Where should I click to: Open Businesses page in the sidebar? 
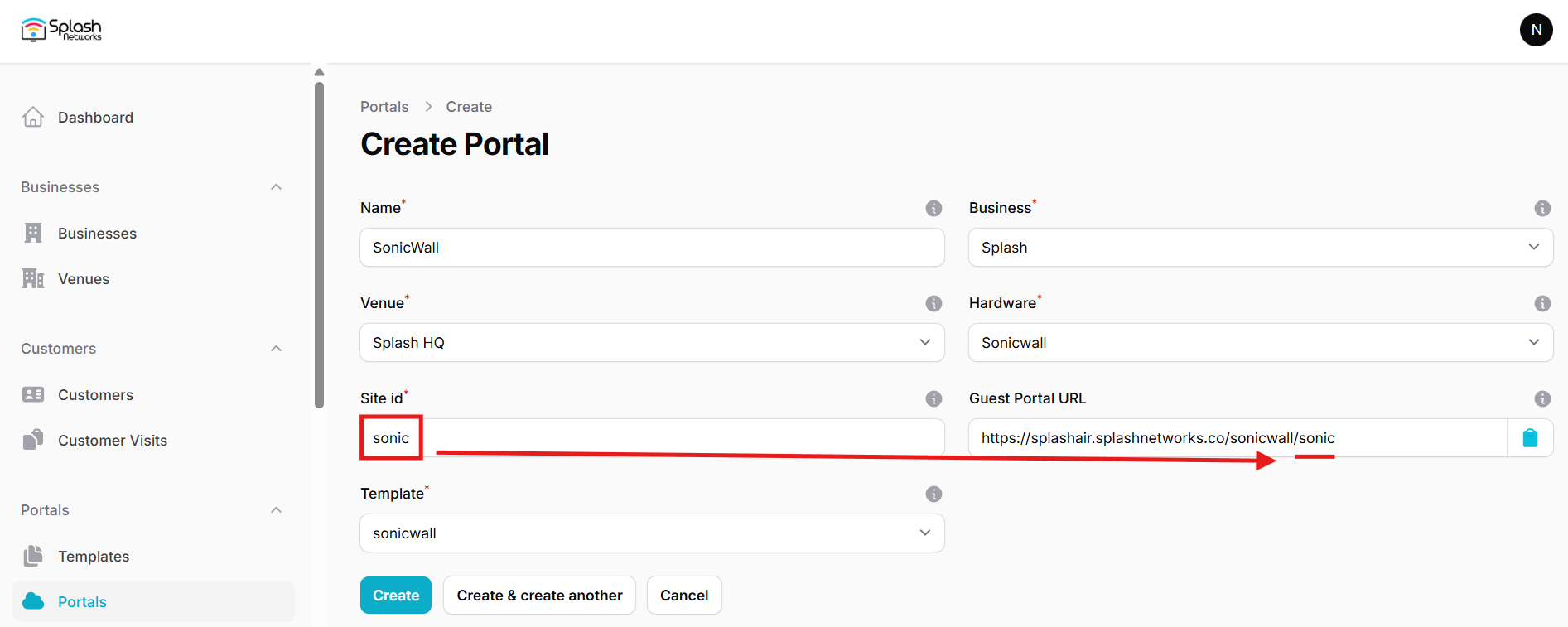(153, 233)
